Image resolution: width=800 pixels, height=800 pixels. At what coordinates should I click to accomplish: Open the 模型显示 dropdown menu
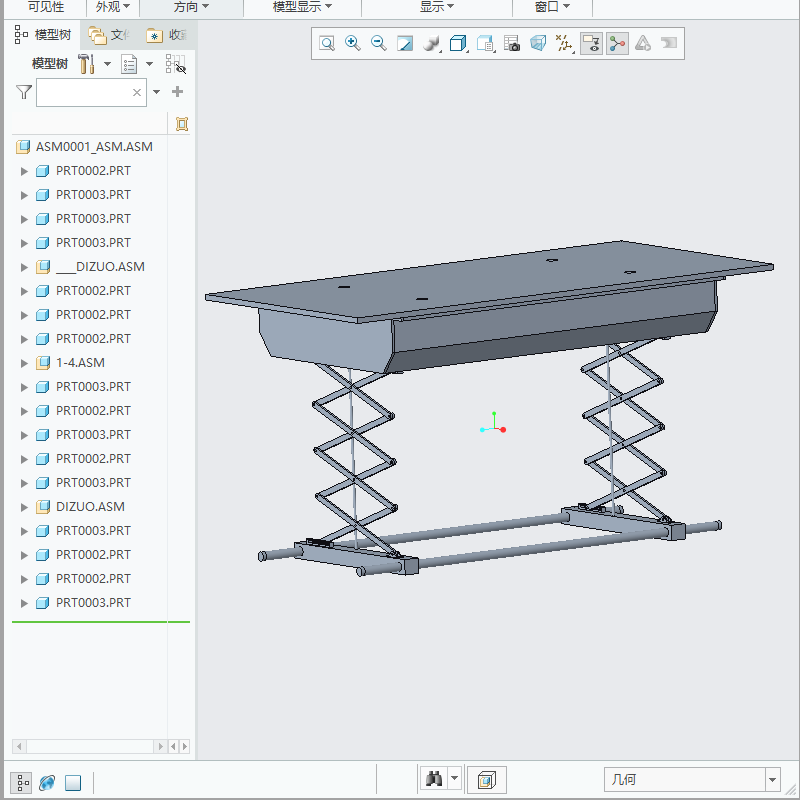(303, 7)
